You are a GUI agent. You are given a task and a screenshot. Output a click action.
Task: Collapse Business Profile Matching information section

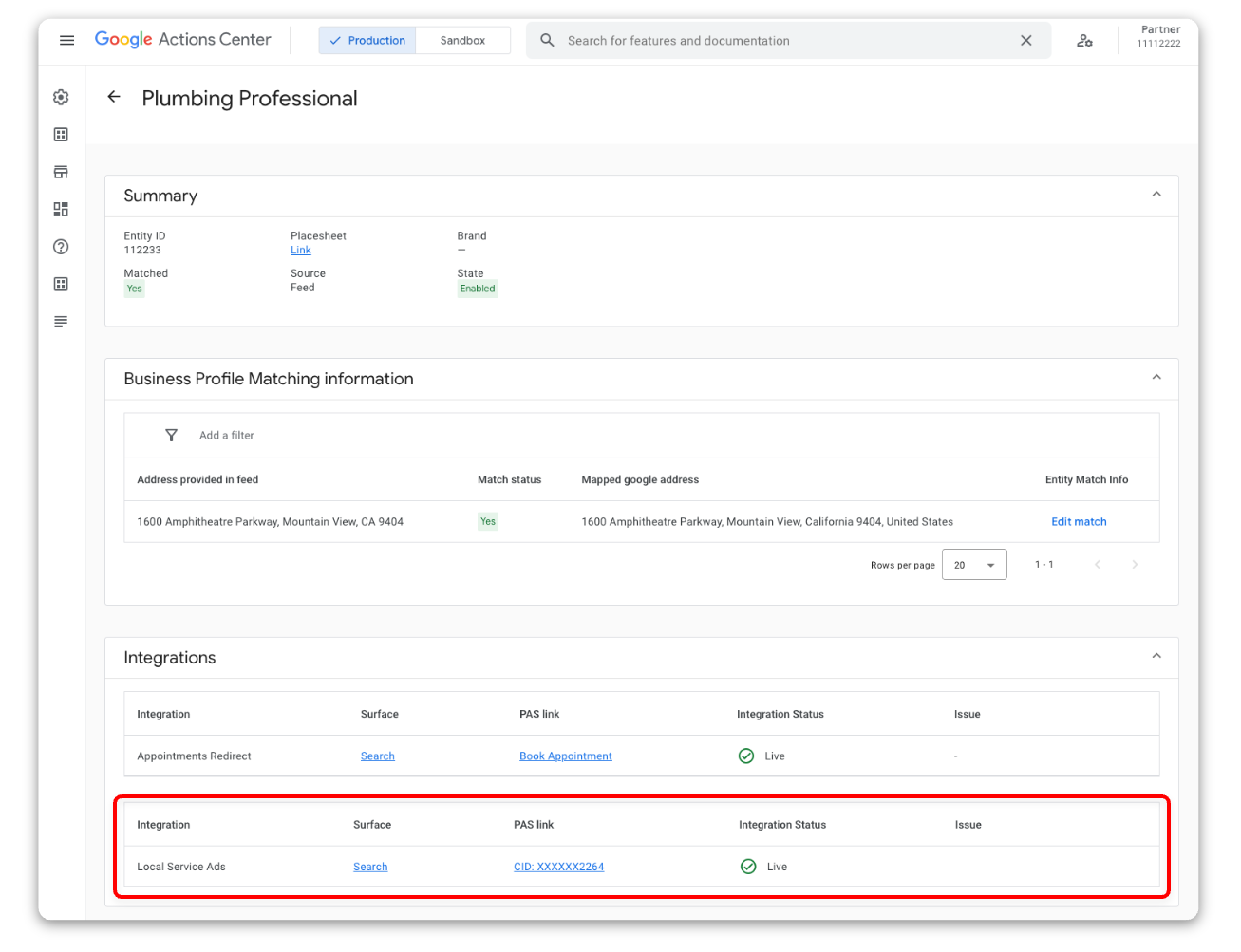[x=1156, y=378]
